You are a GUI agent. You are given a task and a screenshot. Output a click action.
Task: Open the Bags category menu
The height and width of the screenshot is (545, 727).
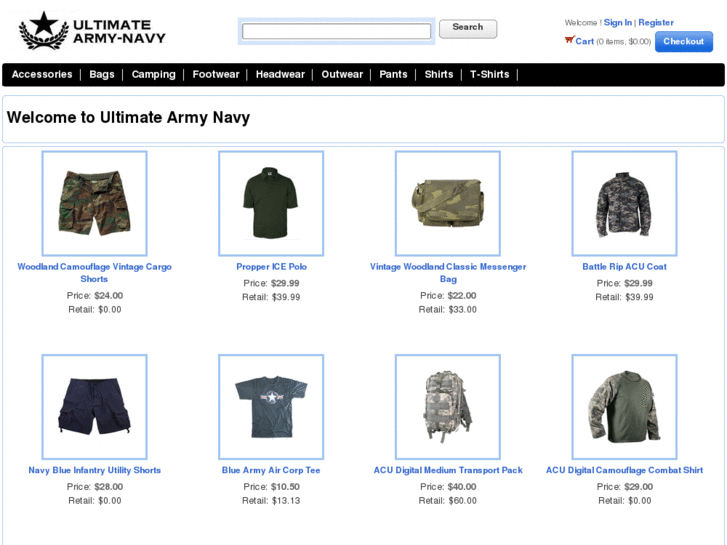point(102,74)
